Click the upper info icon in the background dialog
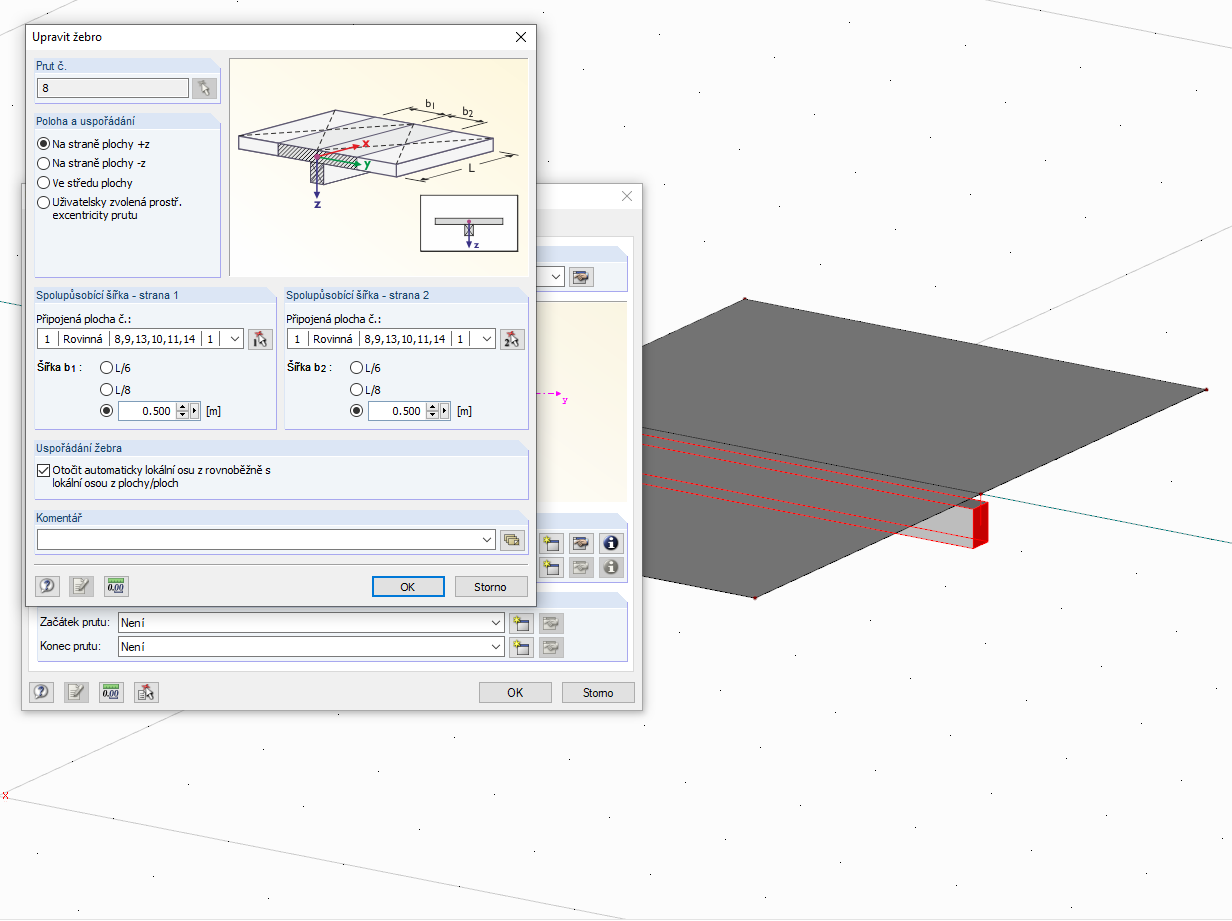The width and height of the screenshot is (1232, 921). (x=610, y=544)
